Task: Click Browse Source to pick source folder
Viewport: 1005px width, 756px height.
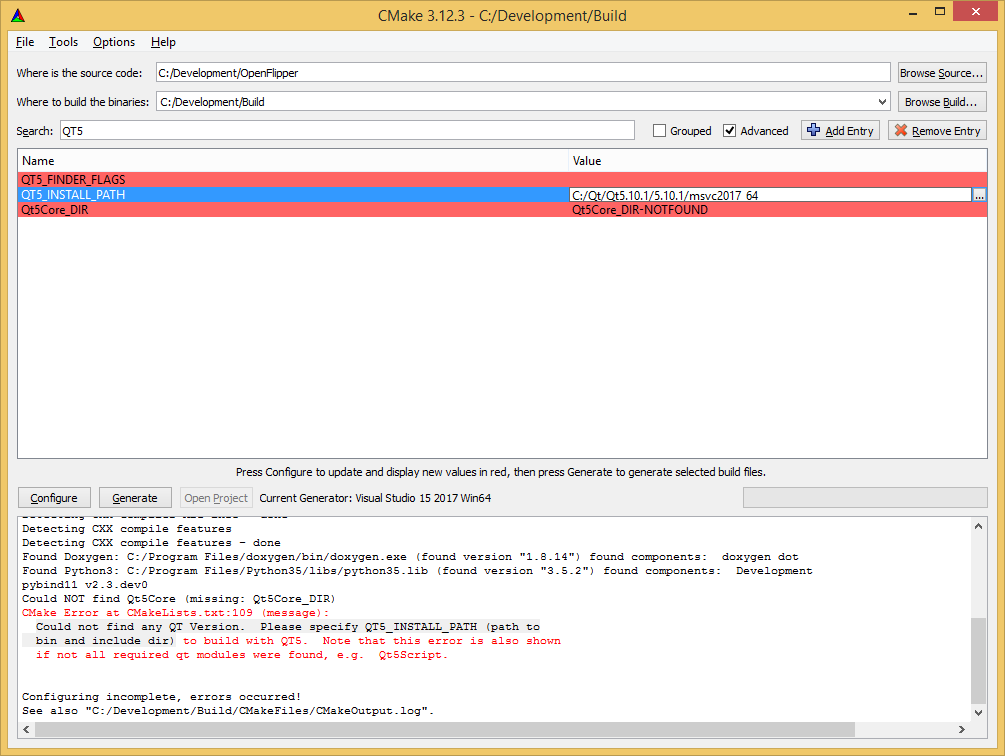Action: (941, 72)
